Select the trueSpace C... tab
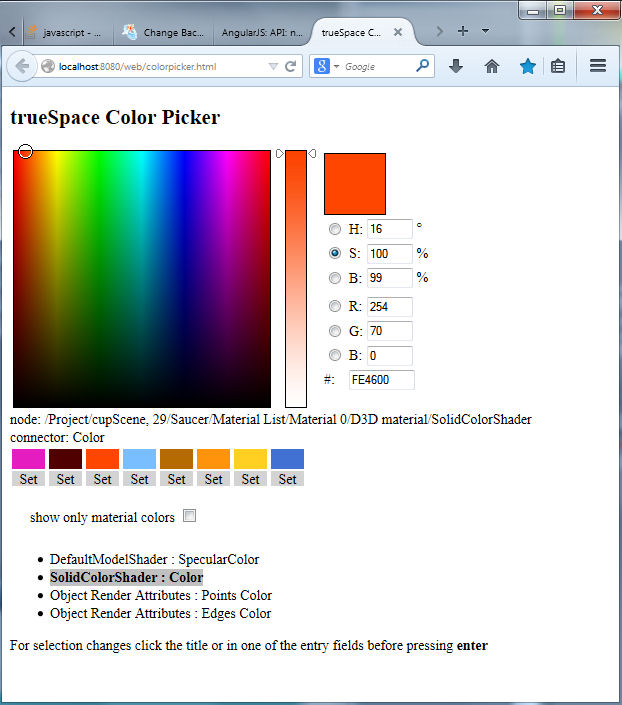 point(351,32)
